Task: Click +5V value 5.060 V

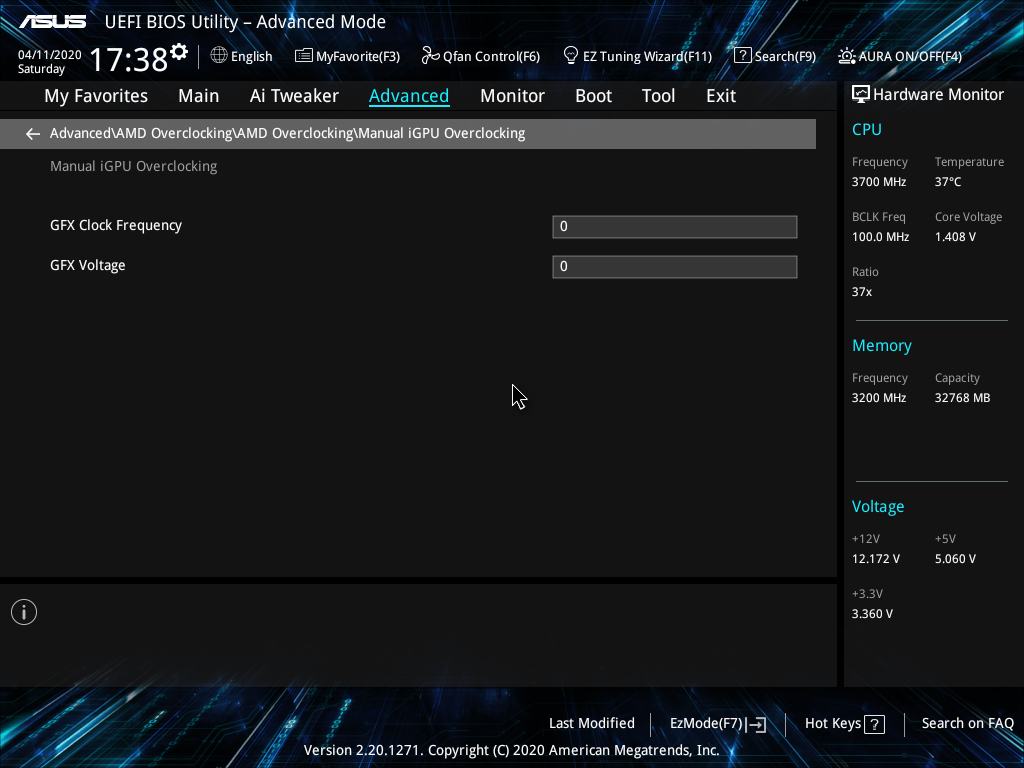Action: tap(955, 558)
